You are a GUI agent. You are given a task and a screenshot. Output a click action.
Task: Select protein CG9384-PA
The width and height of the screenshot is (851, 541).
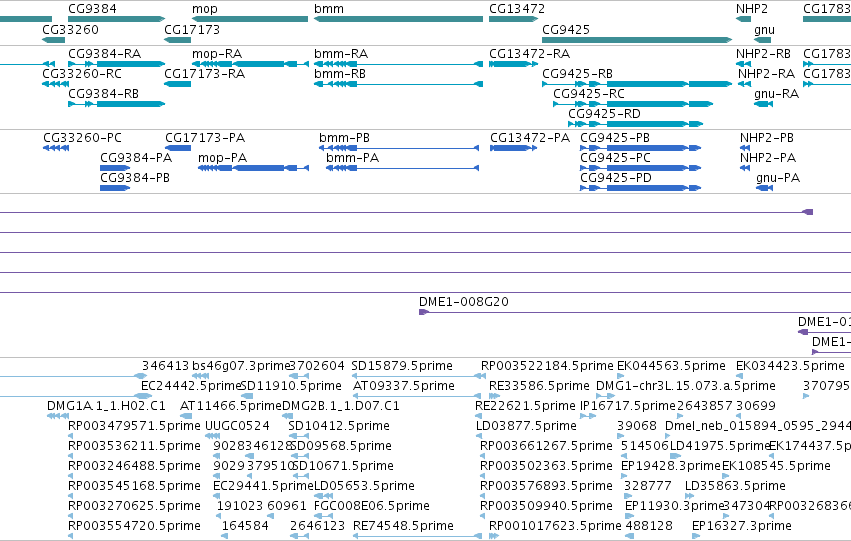115,168
